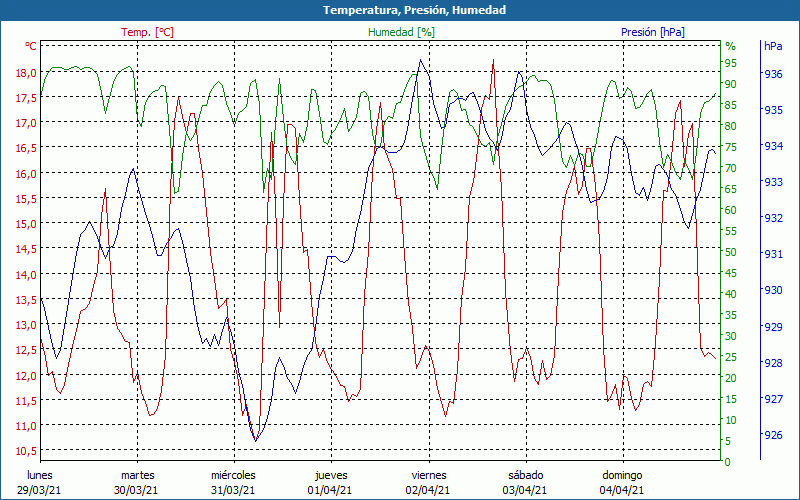The width and height of the screenshot is (800, 500).
Task: Click the '14,0' temperature axis value
Action: (x=27, y=274)
